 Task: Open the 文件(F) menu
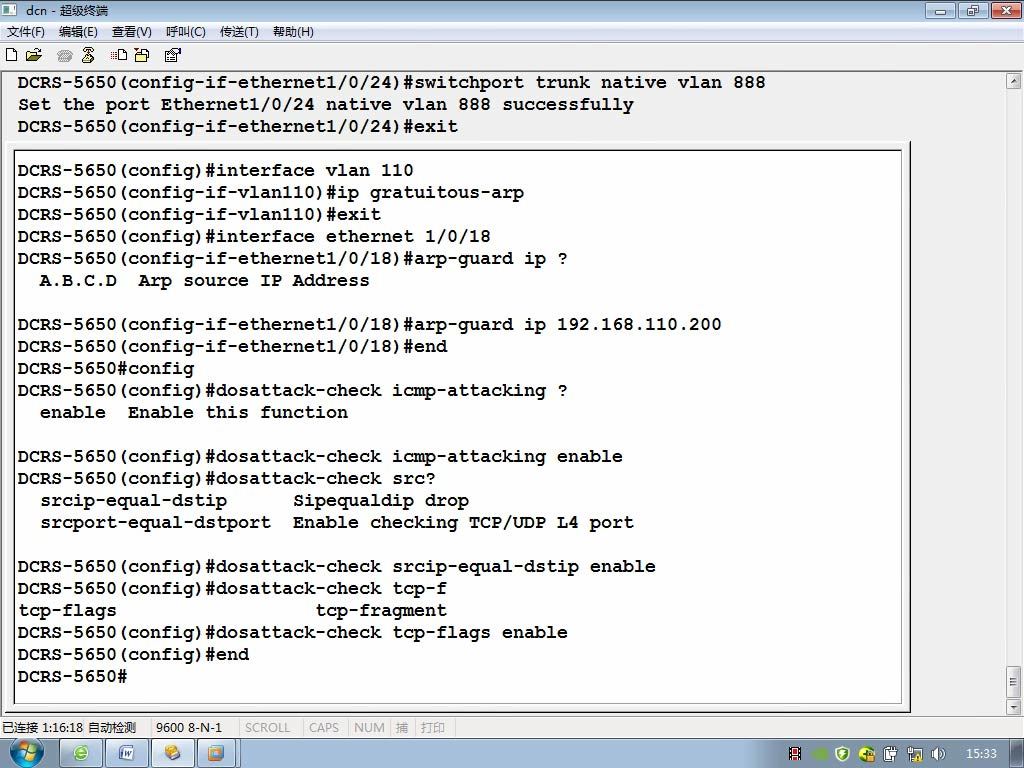[25, 31]
